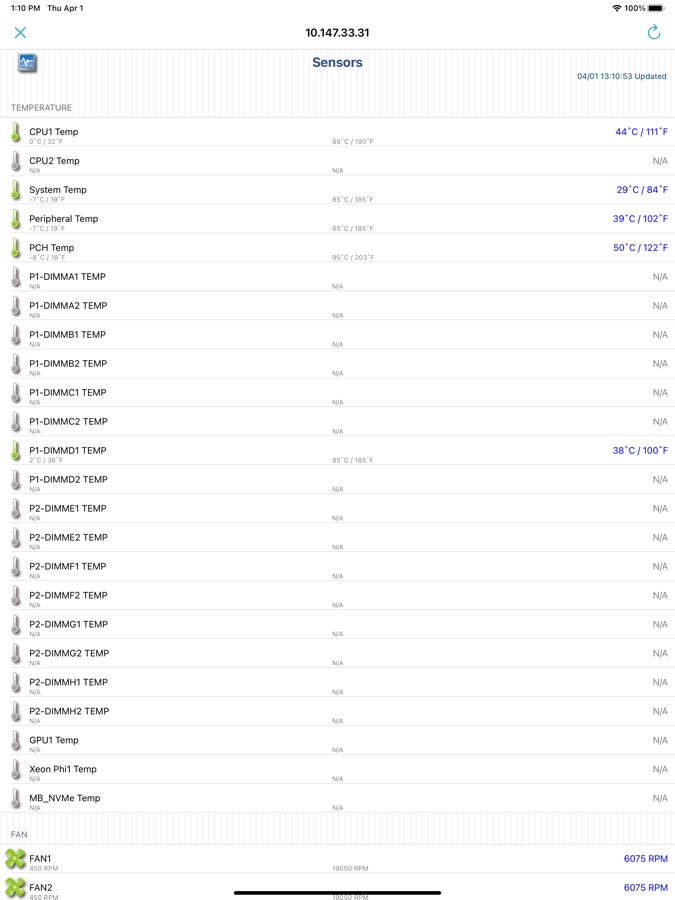Click the PCH Temp thermometer icon

pos(16,248)
